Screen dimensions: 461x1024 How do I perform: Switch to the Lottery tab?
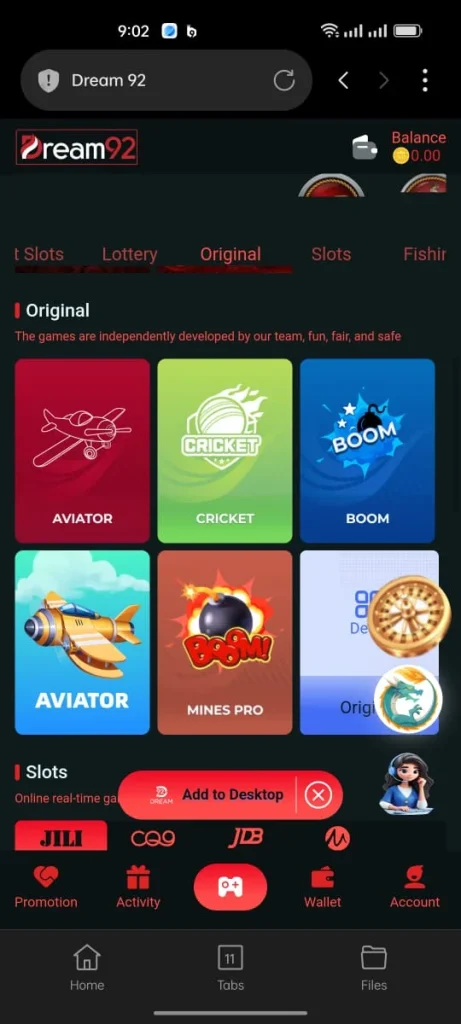point(129,254)
